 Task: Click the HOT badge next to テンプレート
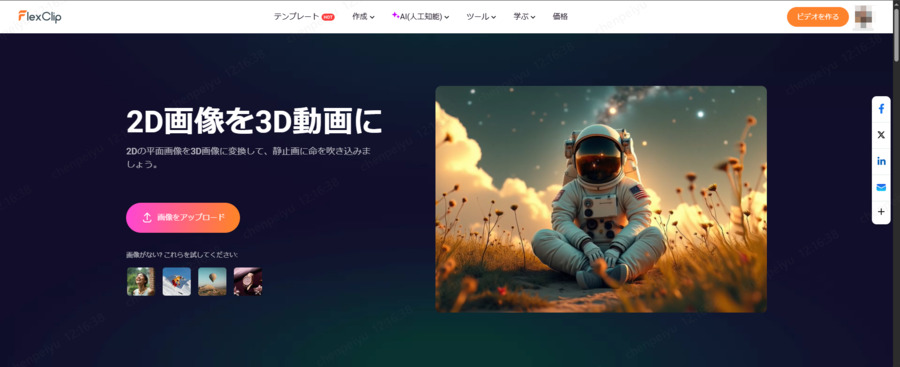[328, 17]
